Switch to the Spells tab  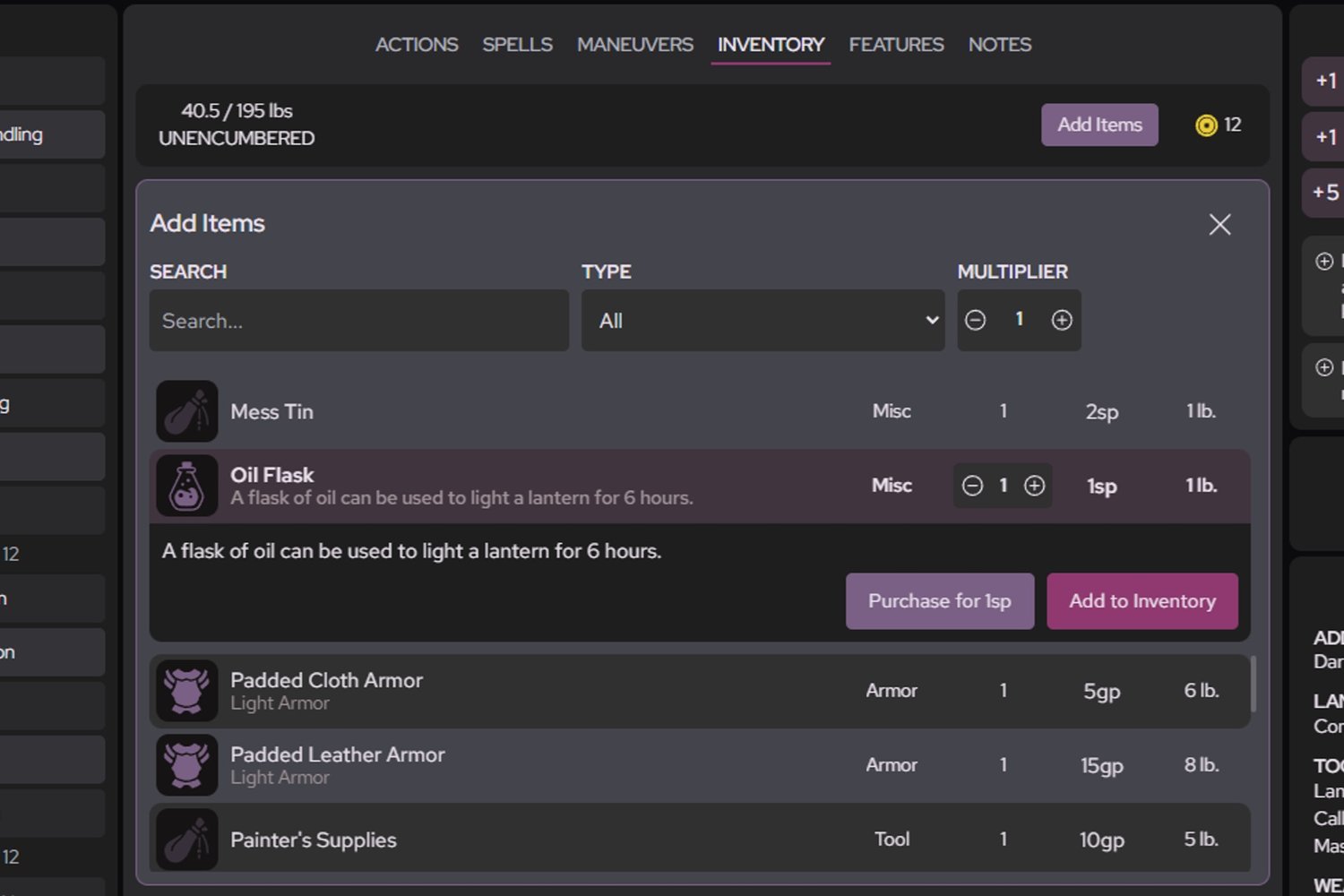click(x=517, y=45)
